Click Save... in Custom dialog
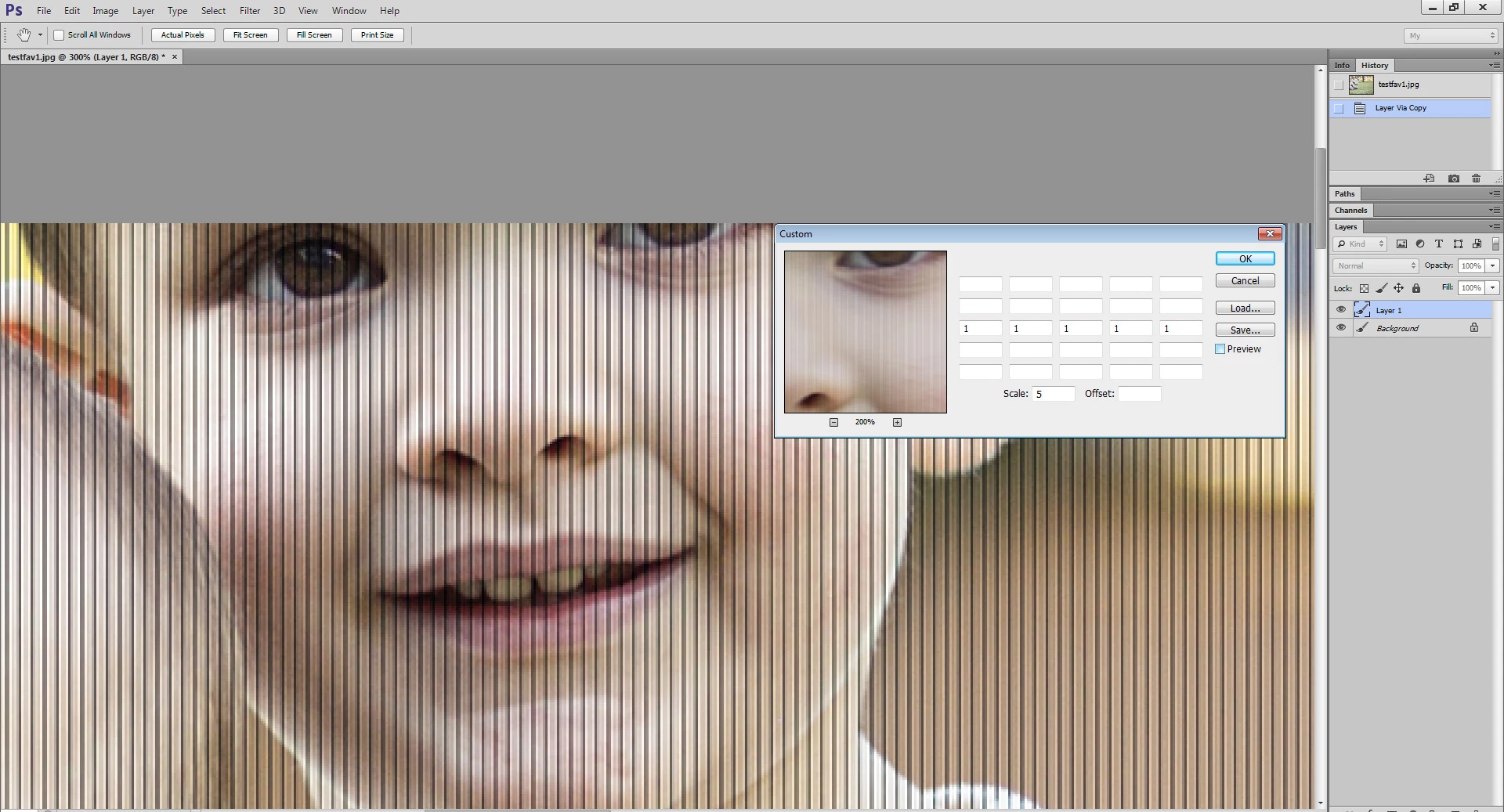 coord(1245,330)
